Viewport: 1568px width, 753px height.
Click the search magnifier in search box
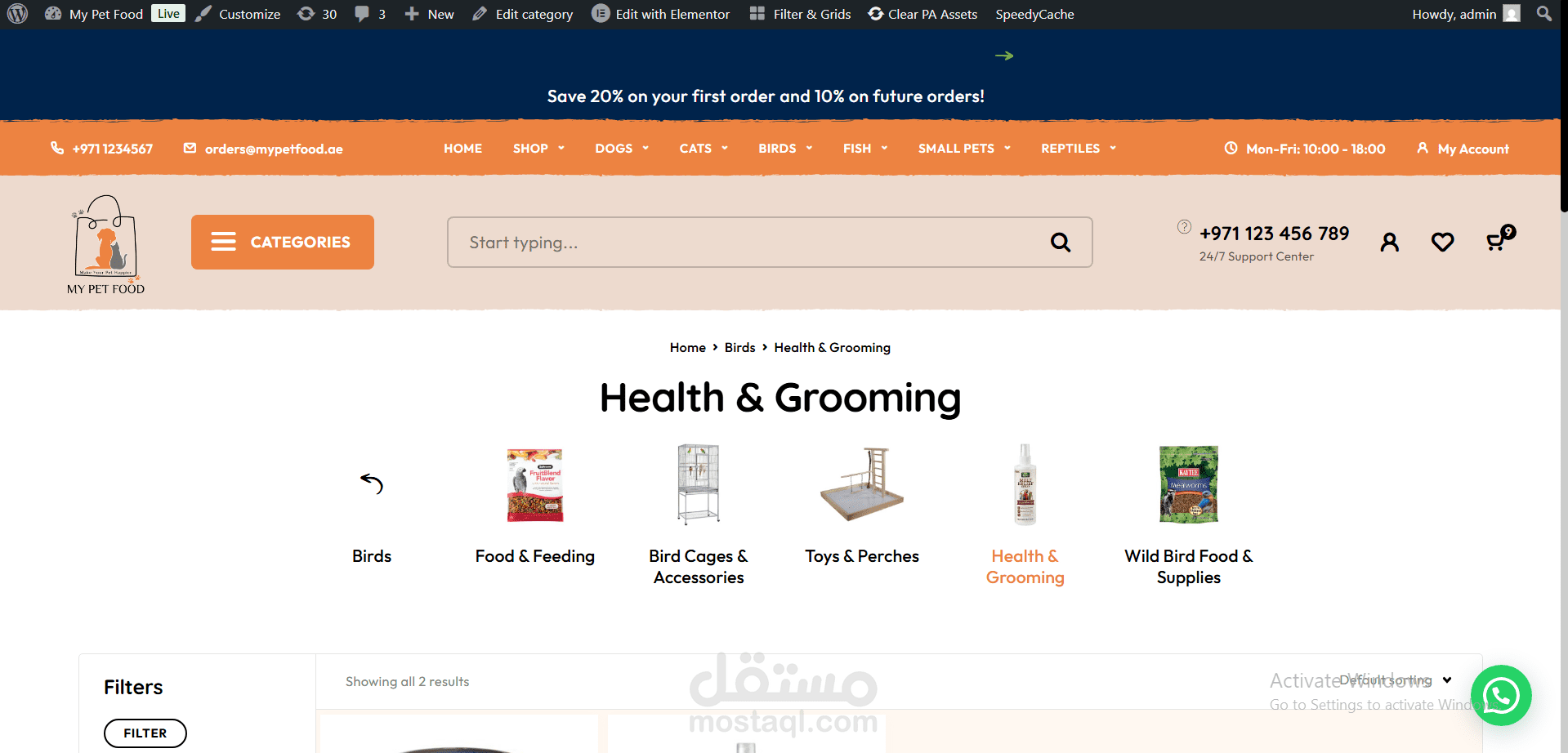(1061, 242)
